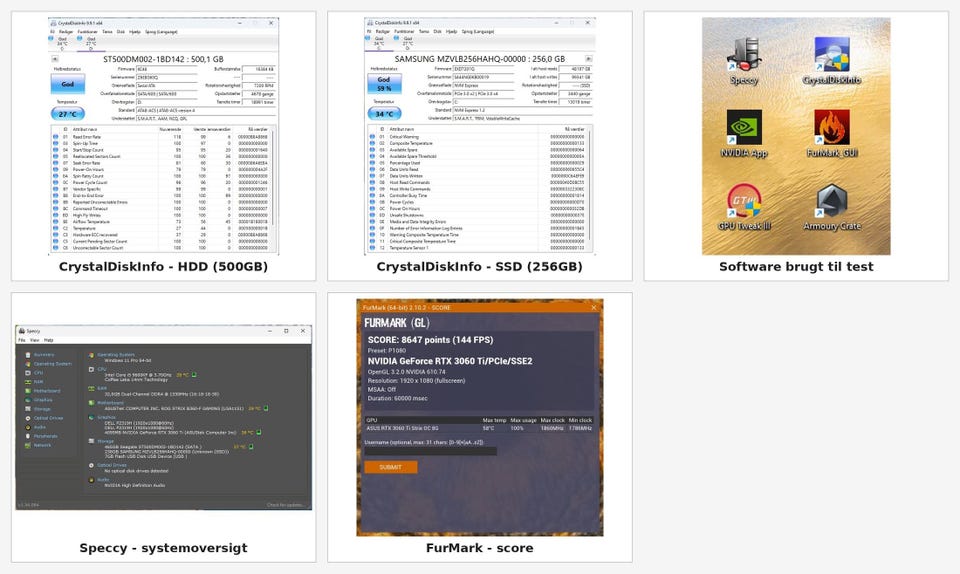Select the Spin-Up Time row in the HDD table
Image resolution: width=960 pixels, height=574 pixels.
pyautogui.click(x=160, y=143)
